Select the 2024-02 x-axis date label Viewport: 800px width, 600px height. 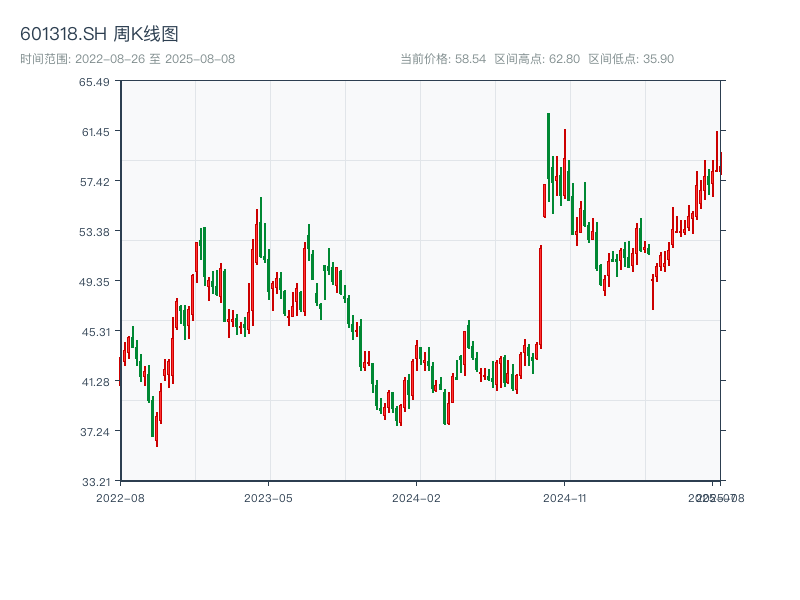coord(417,497)
